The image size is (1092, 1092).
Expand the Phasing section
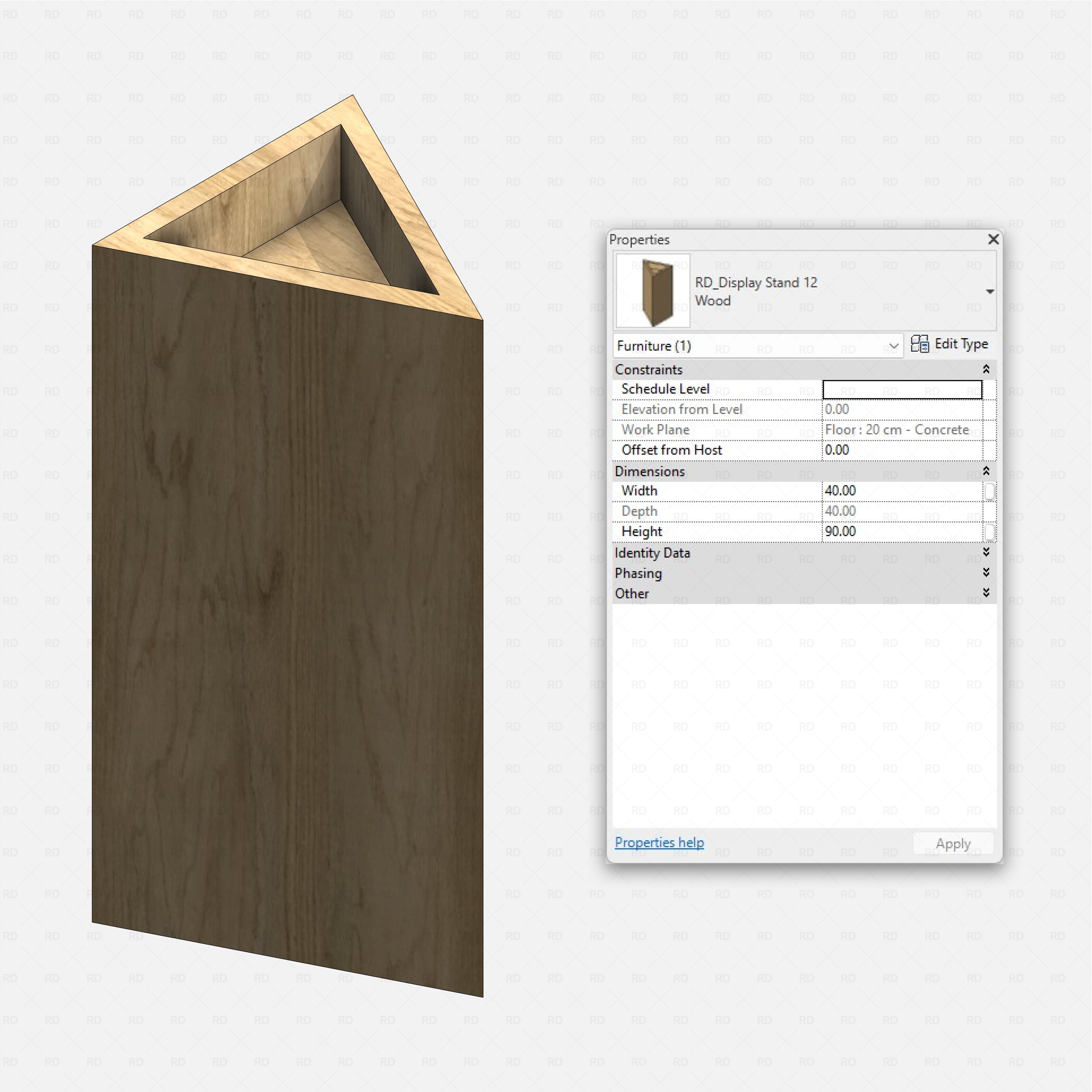[x=986, y=573]
